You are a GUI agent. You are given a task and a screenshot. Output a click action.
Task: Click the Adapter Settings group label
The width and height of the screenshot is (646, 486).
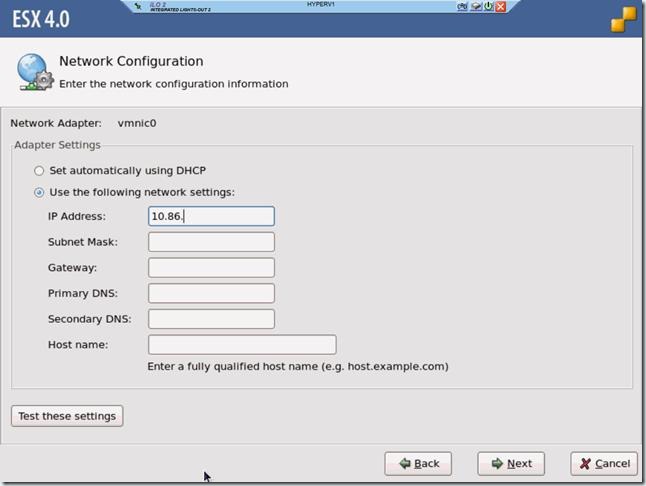pyautogui.click(x=57, y=145)
